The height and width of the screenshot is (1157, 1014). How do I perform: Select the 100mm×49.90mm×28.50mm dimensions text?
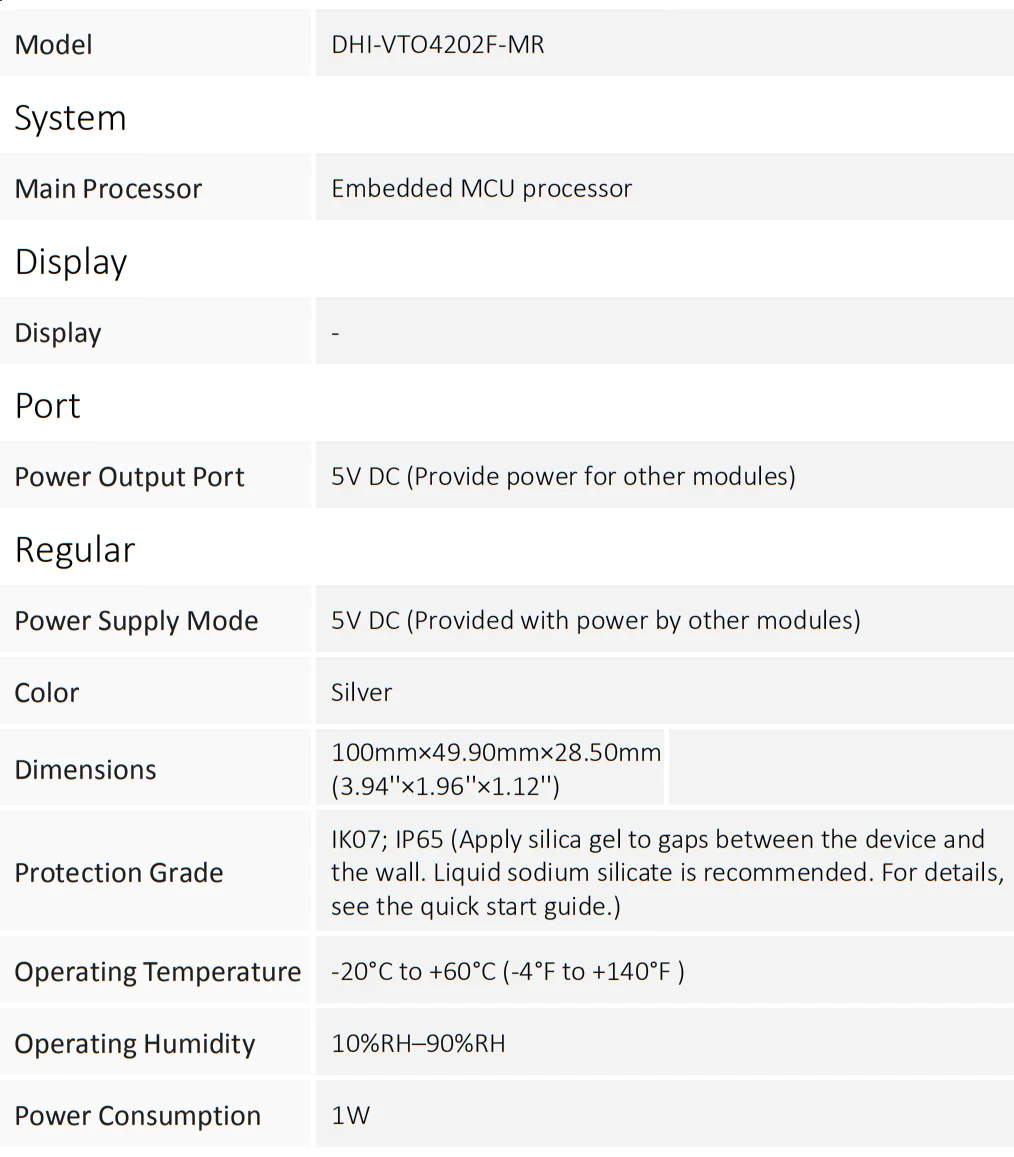tap(496, 753)
